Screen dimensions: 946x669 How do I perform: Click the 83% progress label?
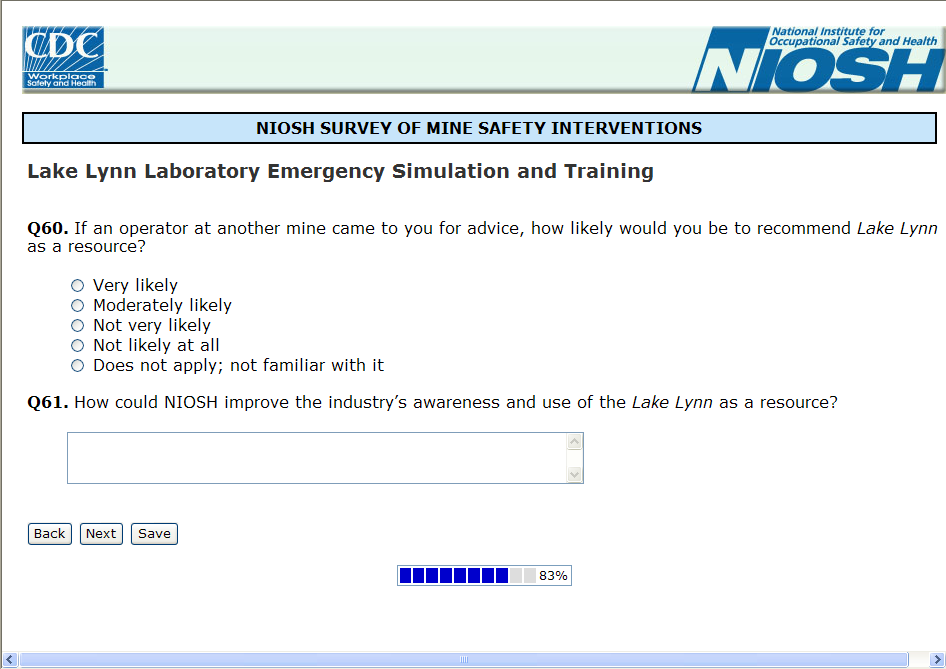pyautogui.click(x=553, y=576)
